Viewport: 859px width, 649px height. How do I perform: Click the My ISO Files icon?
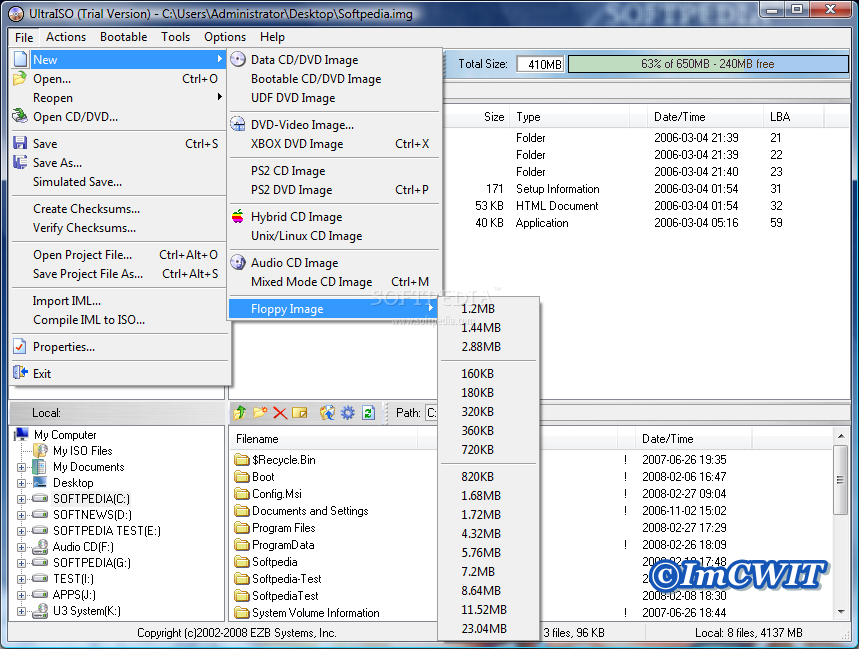tap(40, 450)
